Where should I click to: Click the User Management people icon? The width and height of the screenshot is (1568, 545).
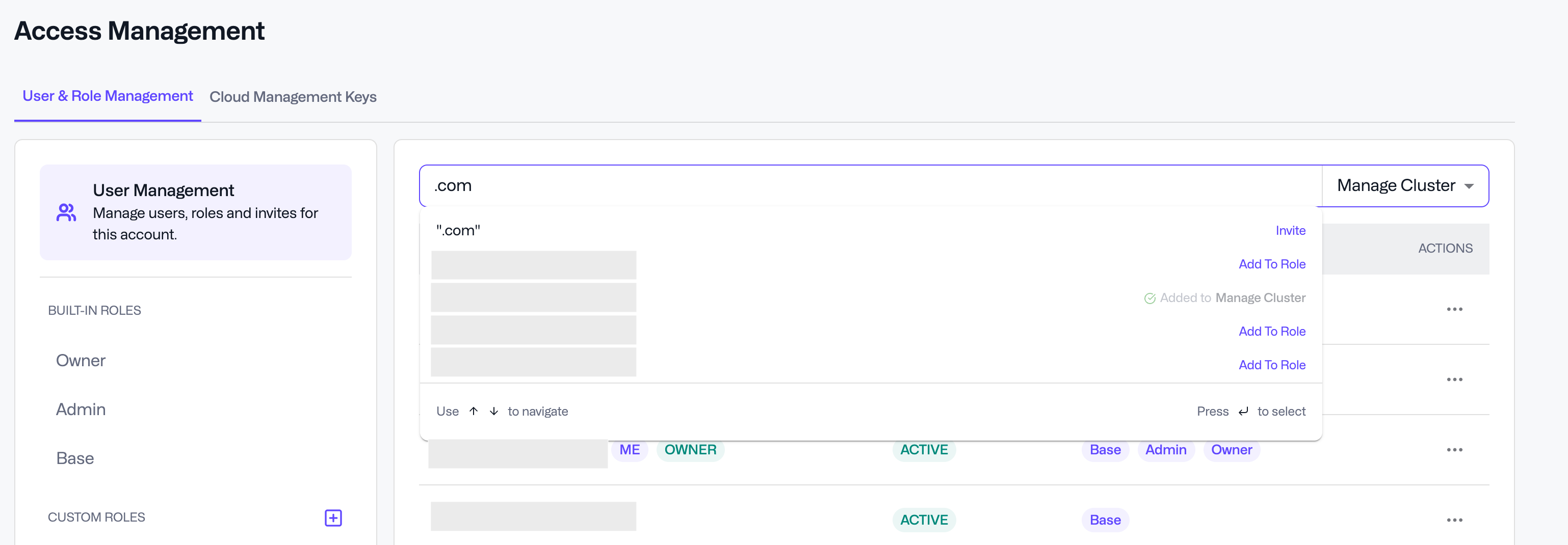[66, 212]
